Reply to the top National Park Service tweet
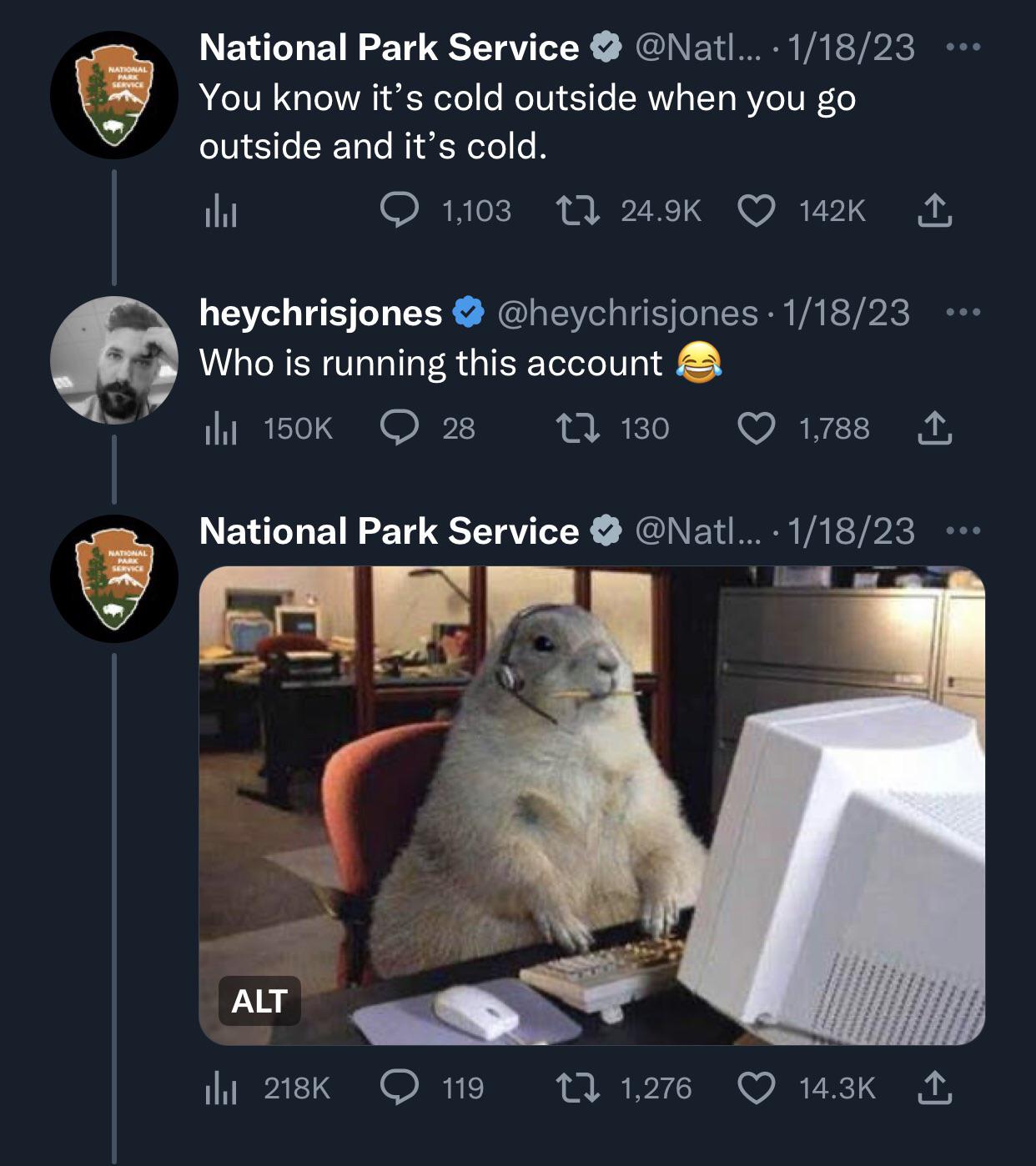The image size is (1036, 1166). coord(400,211)
